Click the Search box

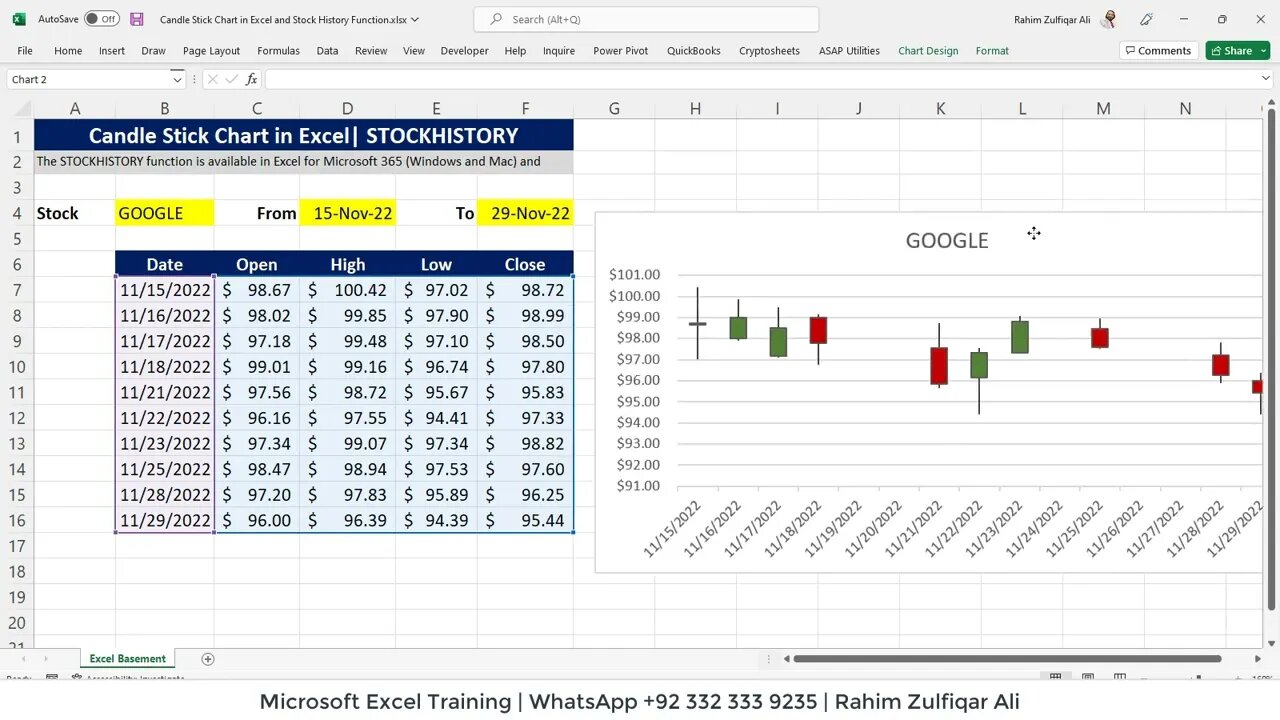pyautogui.click(x=646, y=19)
